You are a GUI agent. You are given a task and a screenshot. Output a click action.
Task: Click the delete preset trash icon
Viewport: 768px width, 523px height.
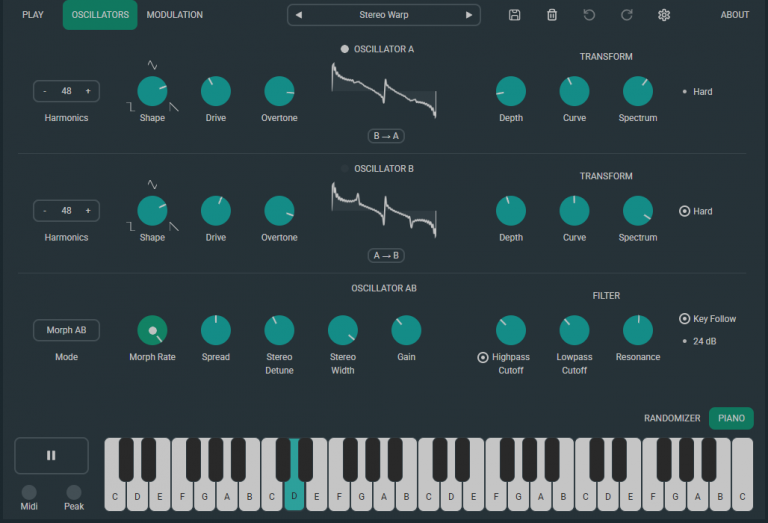click(x=551, y=15)
